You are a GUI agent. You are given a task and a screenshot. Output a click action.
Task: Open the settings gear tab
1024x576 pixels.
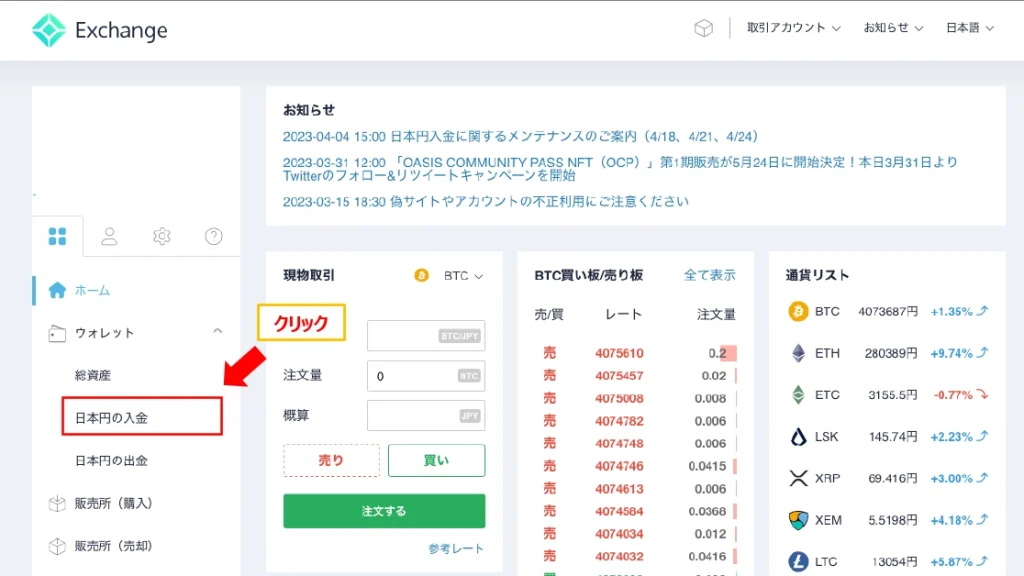pos(162,236)
